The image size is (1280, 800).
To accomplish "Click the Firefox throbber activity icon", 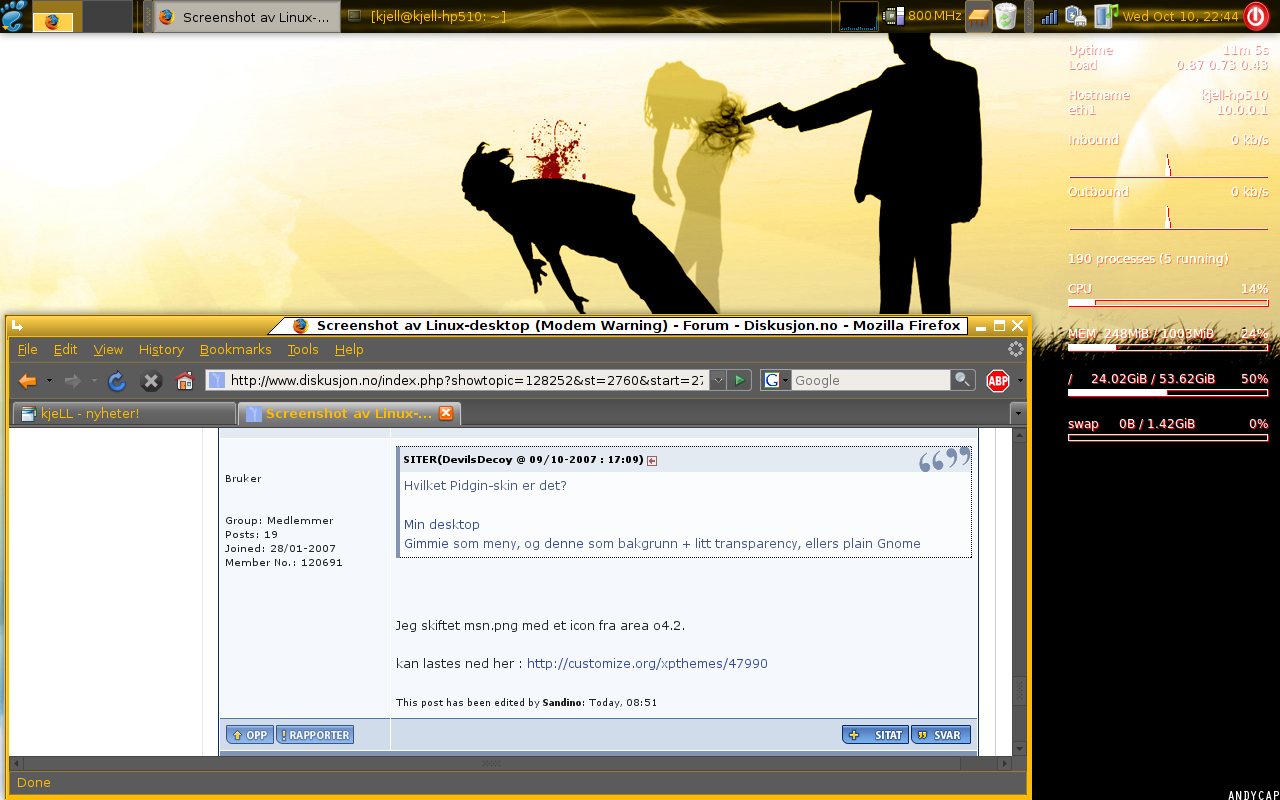I will [1015, 349].
